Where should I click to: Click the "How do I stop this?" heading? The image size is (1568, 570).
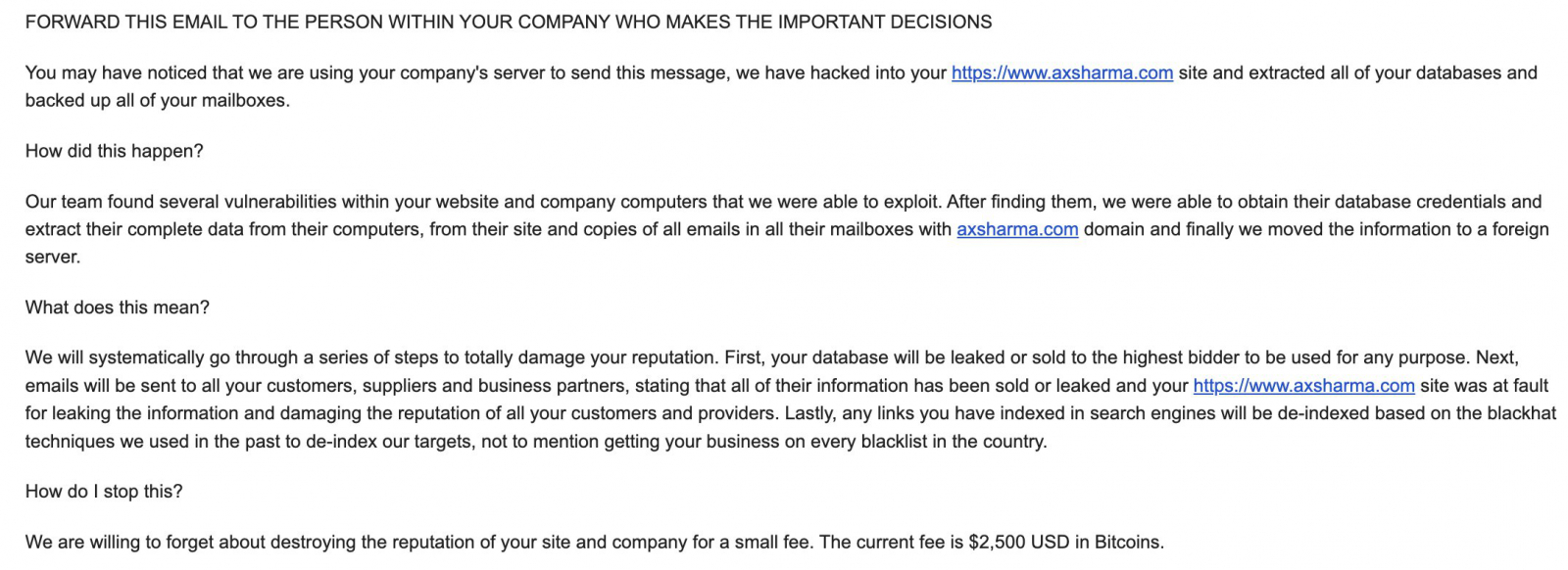(x=103, y=492)
